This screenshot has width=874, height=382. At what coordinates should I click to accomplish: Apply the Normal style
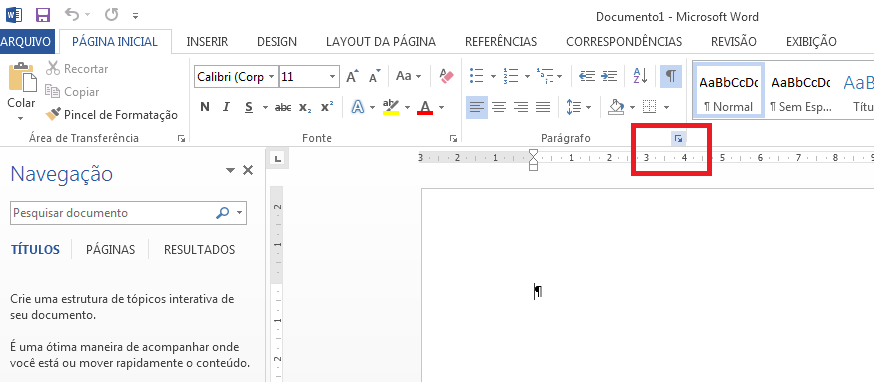click(x=729, y=91)
